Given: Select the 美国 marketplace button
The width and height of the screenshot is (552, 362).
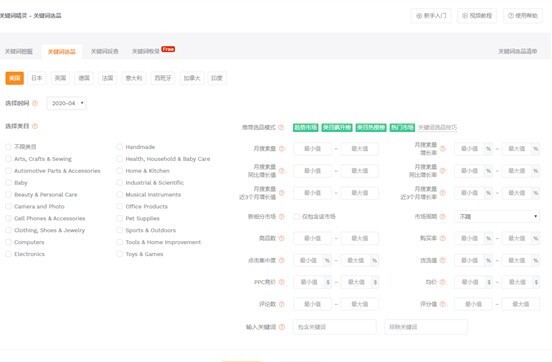Looking at the screenshot, I should tap(15, 78).
